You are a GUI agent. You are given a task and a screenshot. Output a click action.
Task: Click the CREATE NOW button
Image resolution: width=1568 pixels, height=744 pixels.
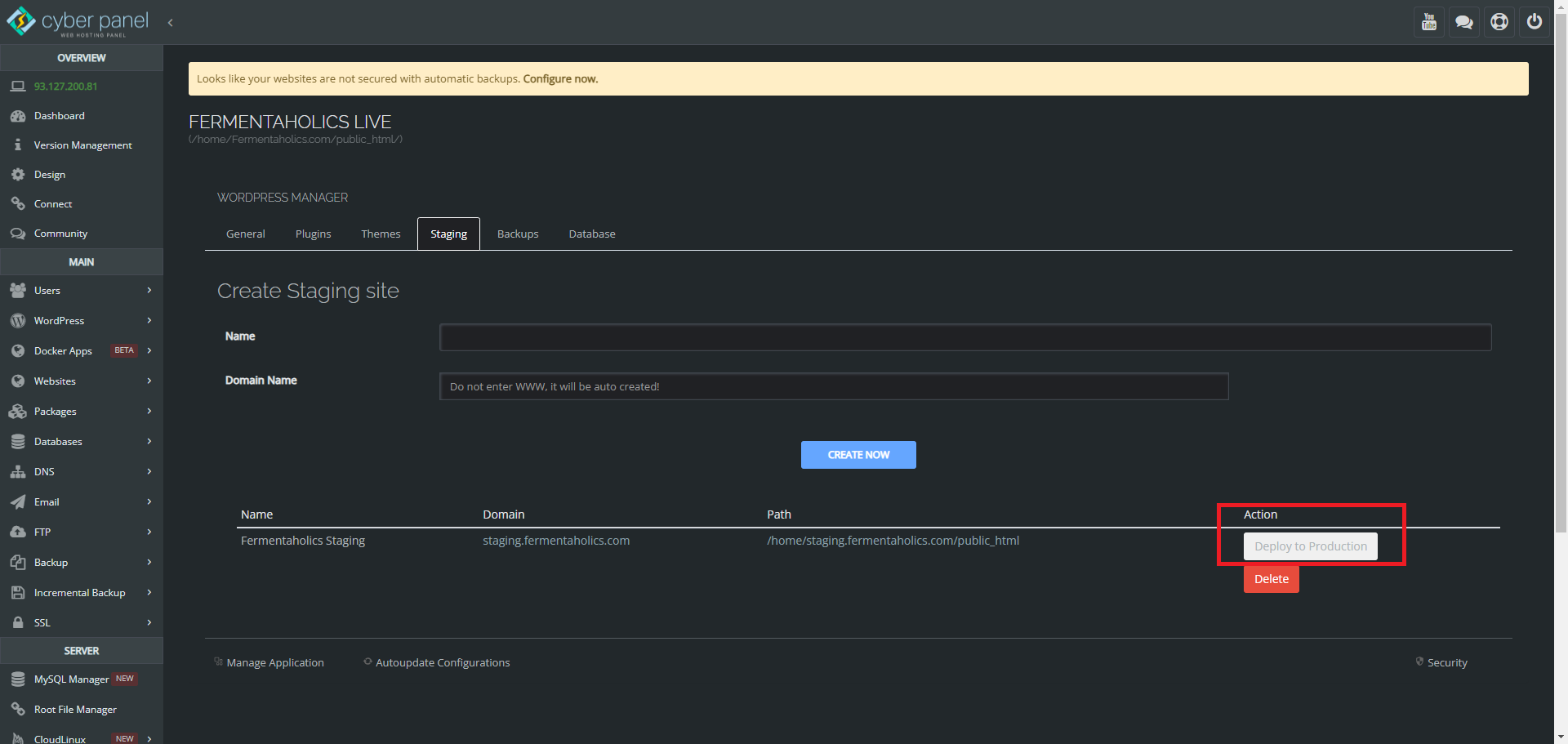pos(858,455)
